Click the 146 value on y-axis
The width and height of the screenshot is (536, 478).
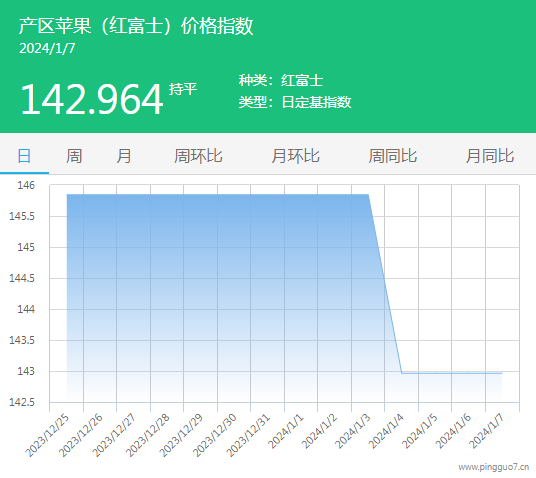[x=26, y=185]
